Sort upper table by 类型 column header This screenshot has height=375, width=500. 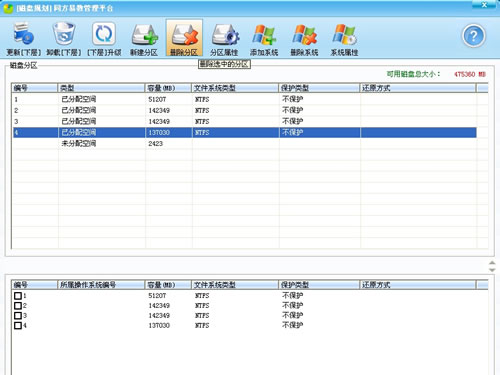pos(101,88)
